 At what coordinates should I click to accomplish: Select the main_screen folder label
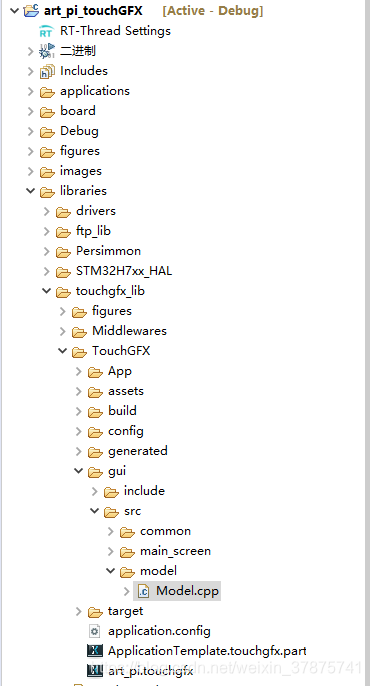175,551
